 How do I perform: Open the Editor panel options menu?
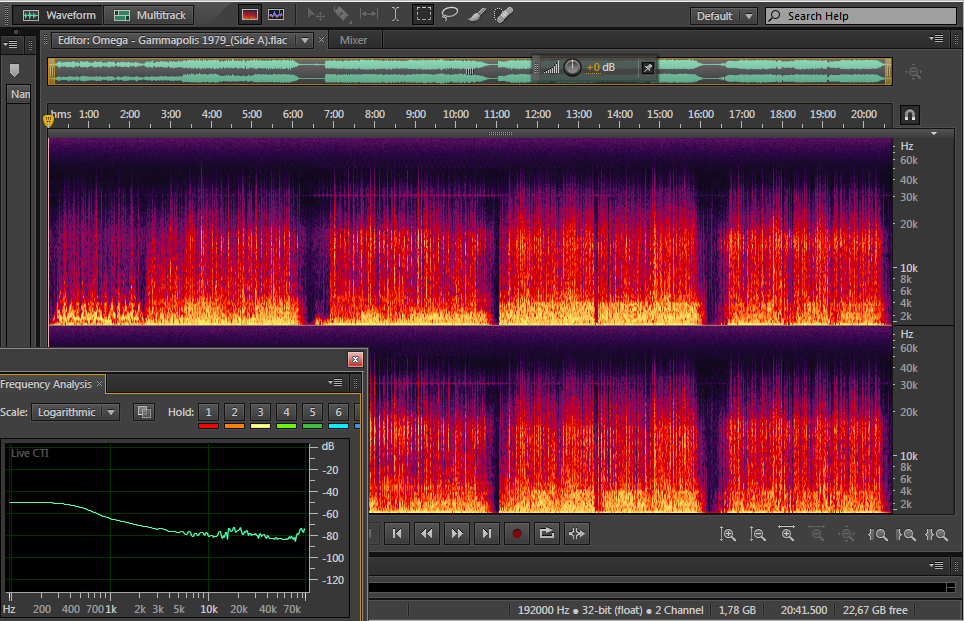(x=936, y=39)
